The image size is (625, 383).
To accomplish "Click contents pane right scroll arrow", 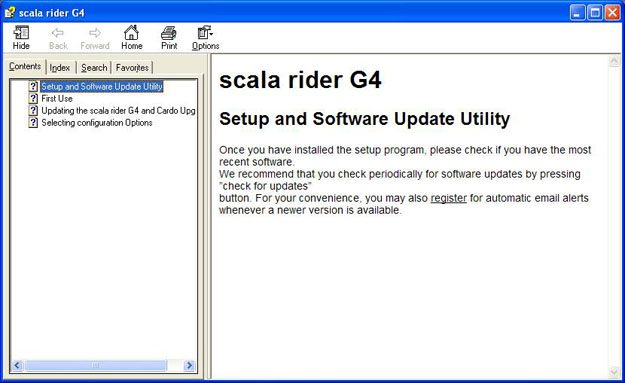I will [189, 365].
